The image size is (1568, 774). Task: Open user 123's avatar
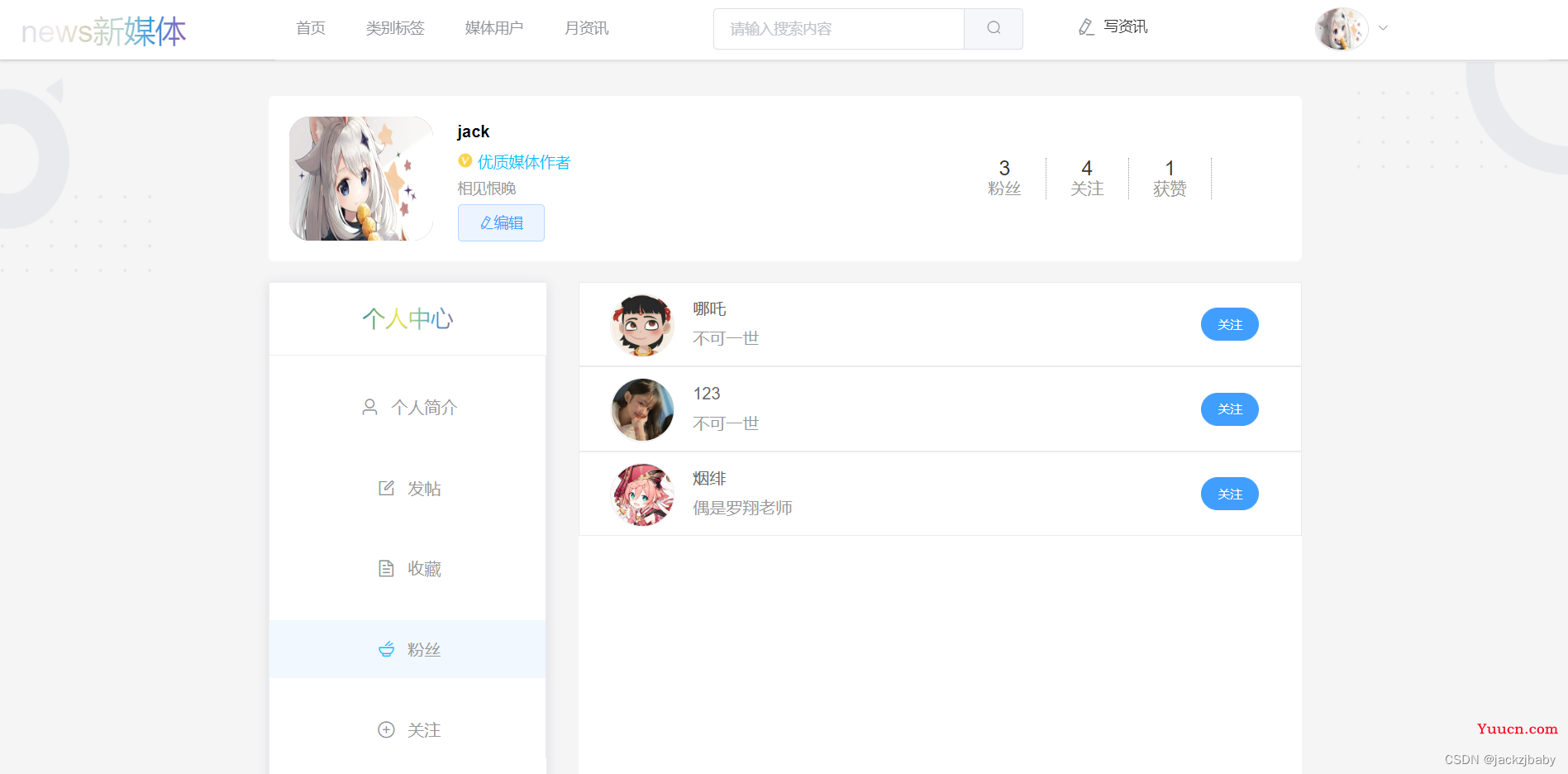pos(642,409)
